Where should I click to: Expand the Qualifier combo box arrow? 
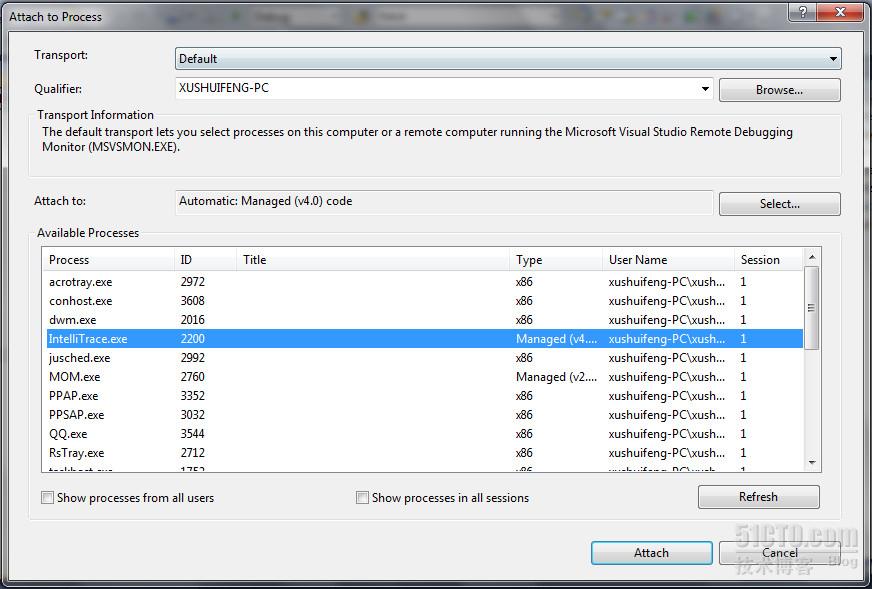click(705, 89)
